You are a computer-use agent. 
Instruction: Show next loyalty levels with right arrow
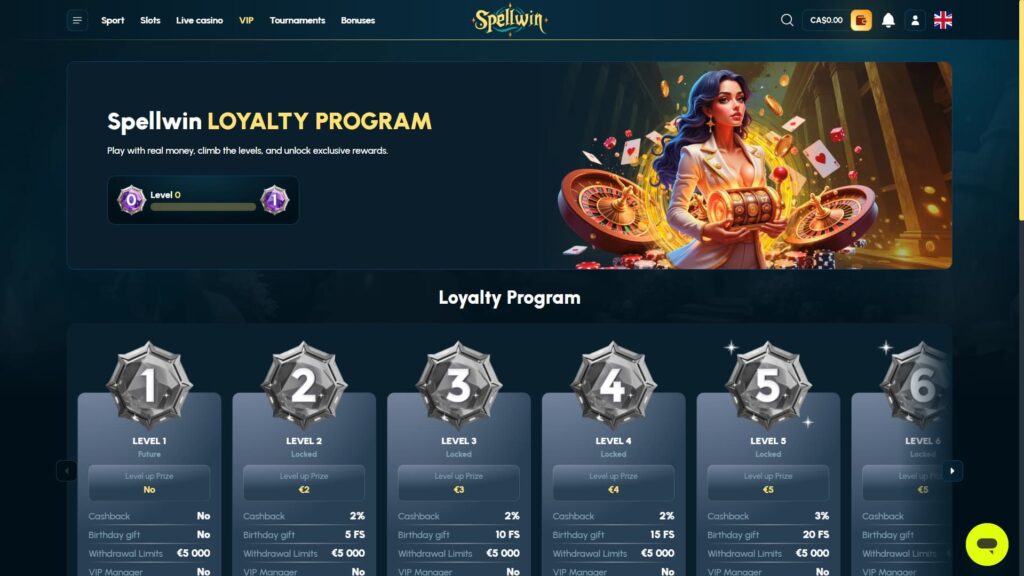(952, 471)
